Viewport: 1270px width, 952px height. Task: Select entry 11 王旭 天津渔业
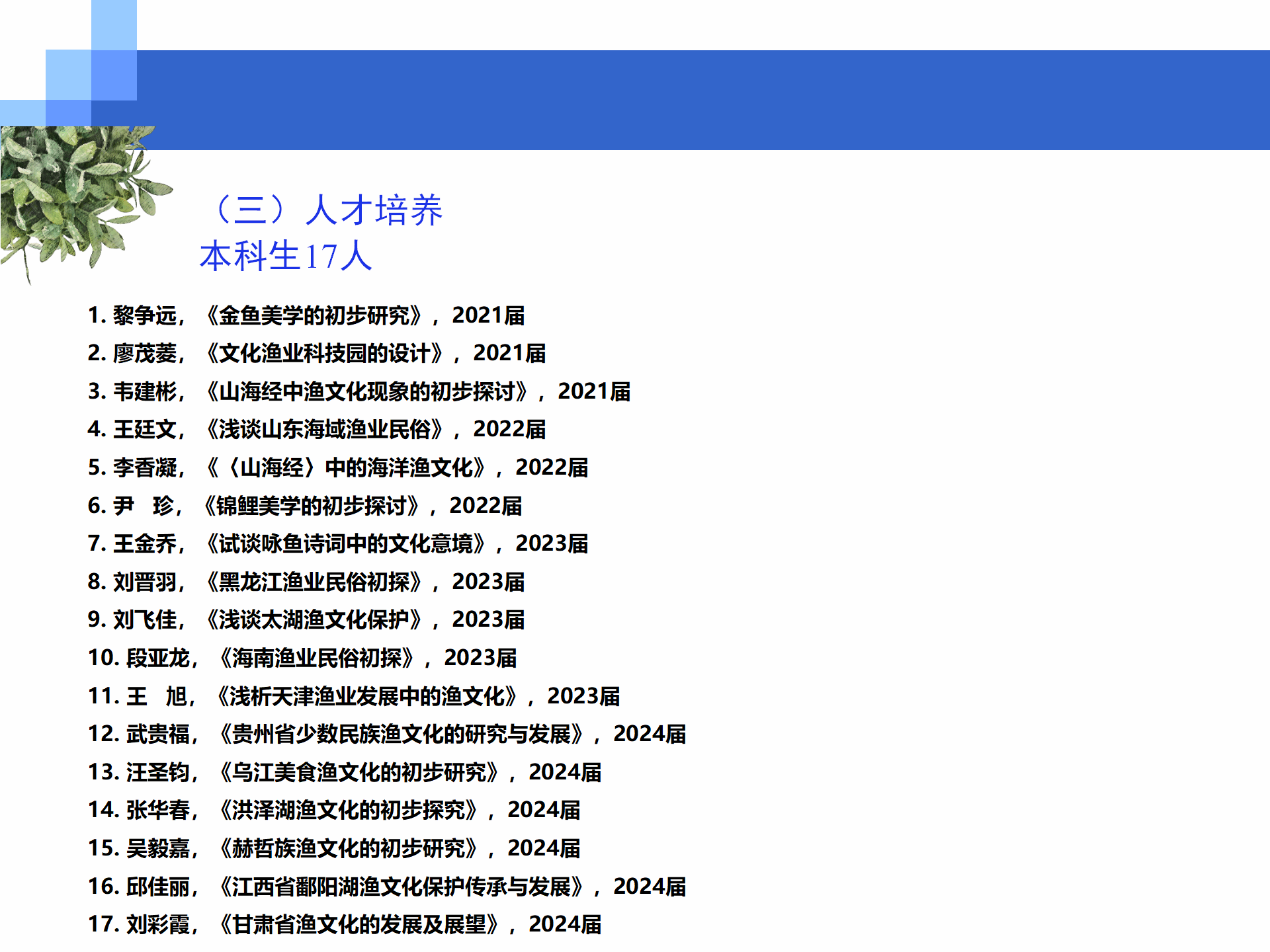click(x=353, y=696)
